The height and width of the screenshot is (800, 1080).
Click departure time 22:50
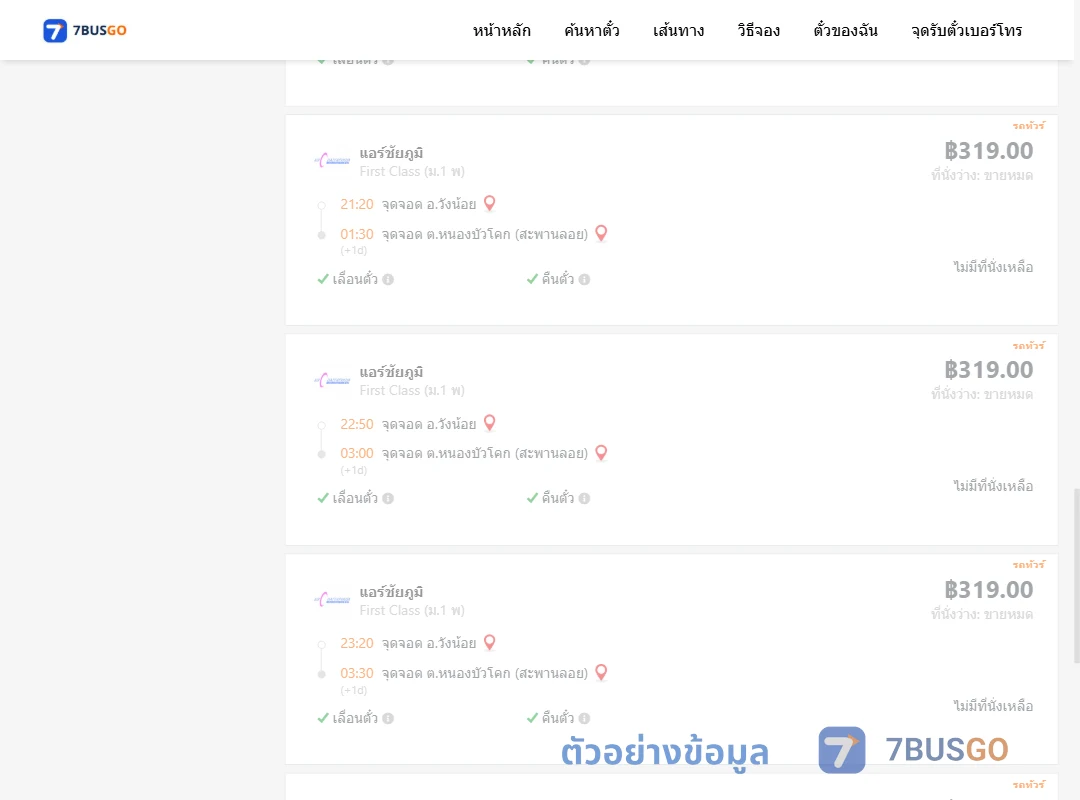coord(357,424)
